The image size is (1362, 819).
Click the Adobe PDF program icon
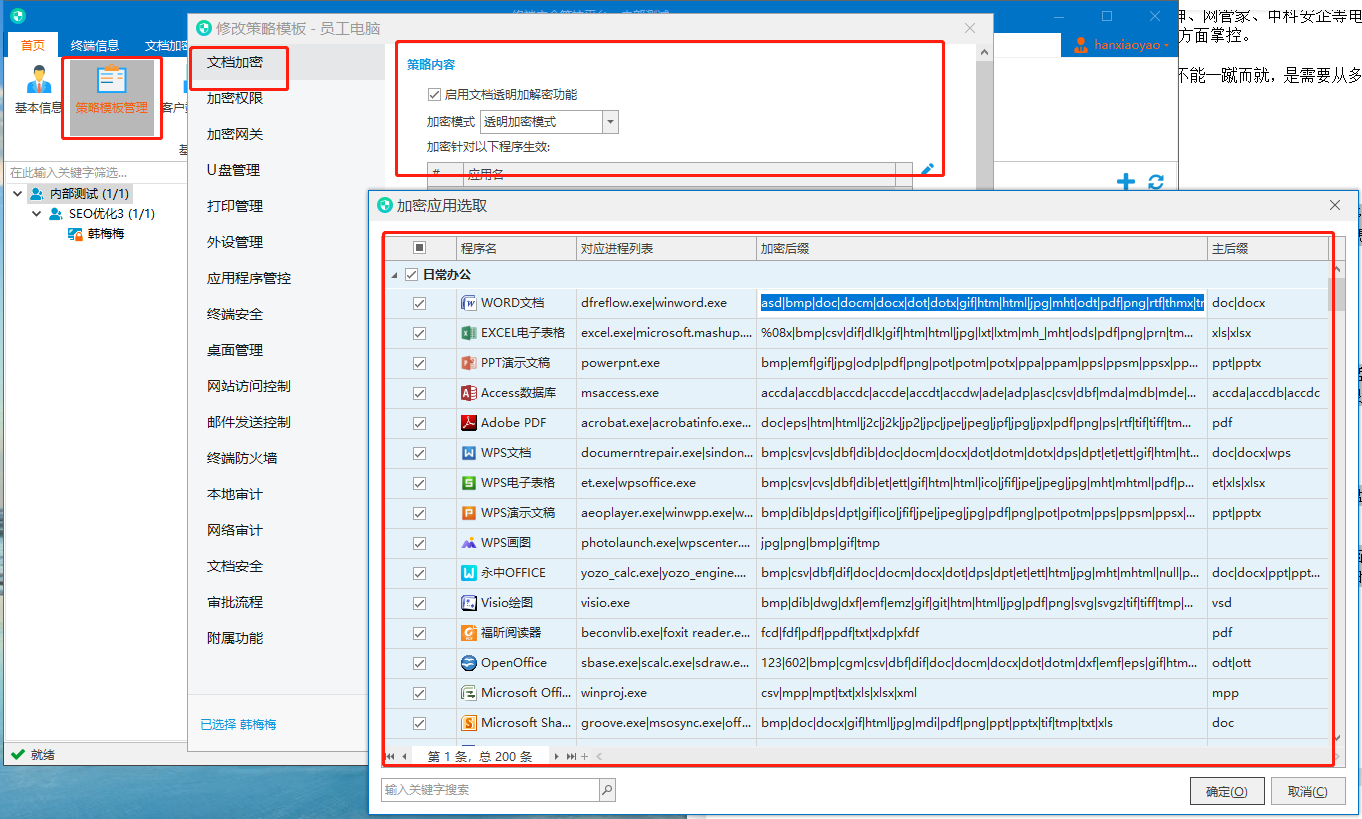tap(468, 423)
